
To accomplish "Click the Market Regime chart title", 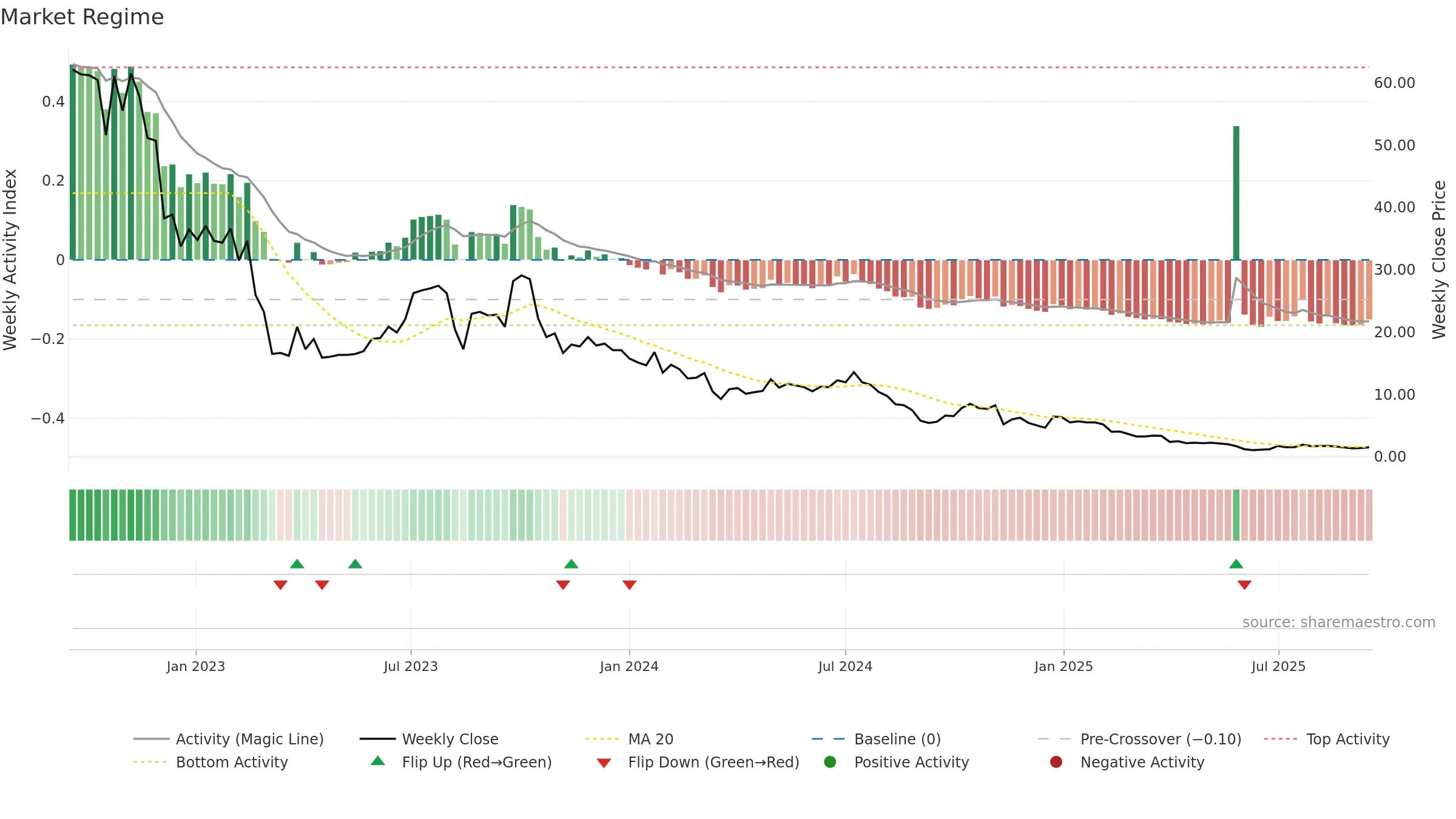I will 82,17.
